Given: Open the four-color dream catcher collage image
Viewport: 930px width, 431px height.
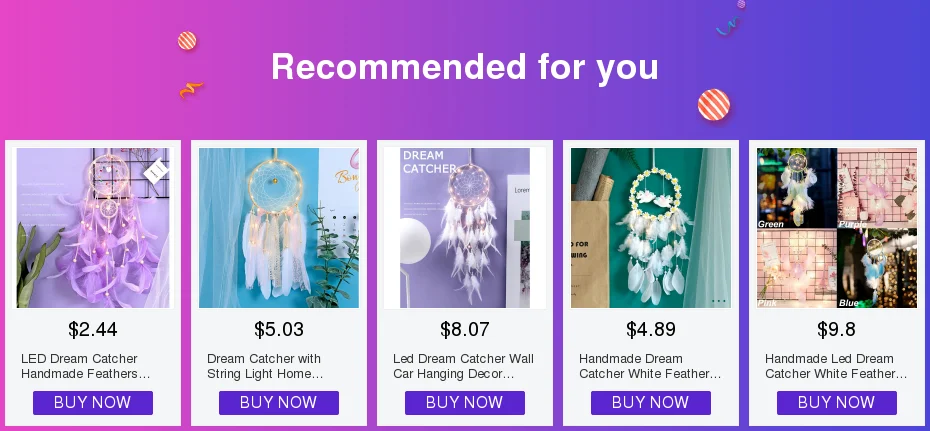Looking at the screenshot, I should coord(837,228).
